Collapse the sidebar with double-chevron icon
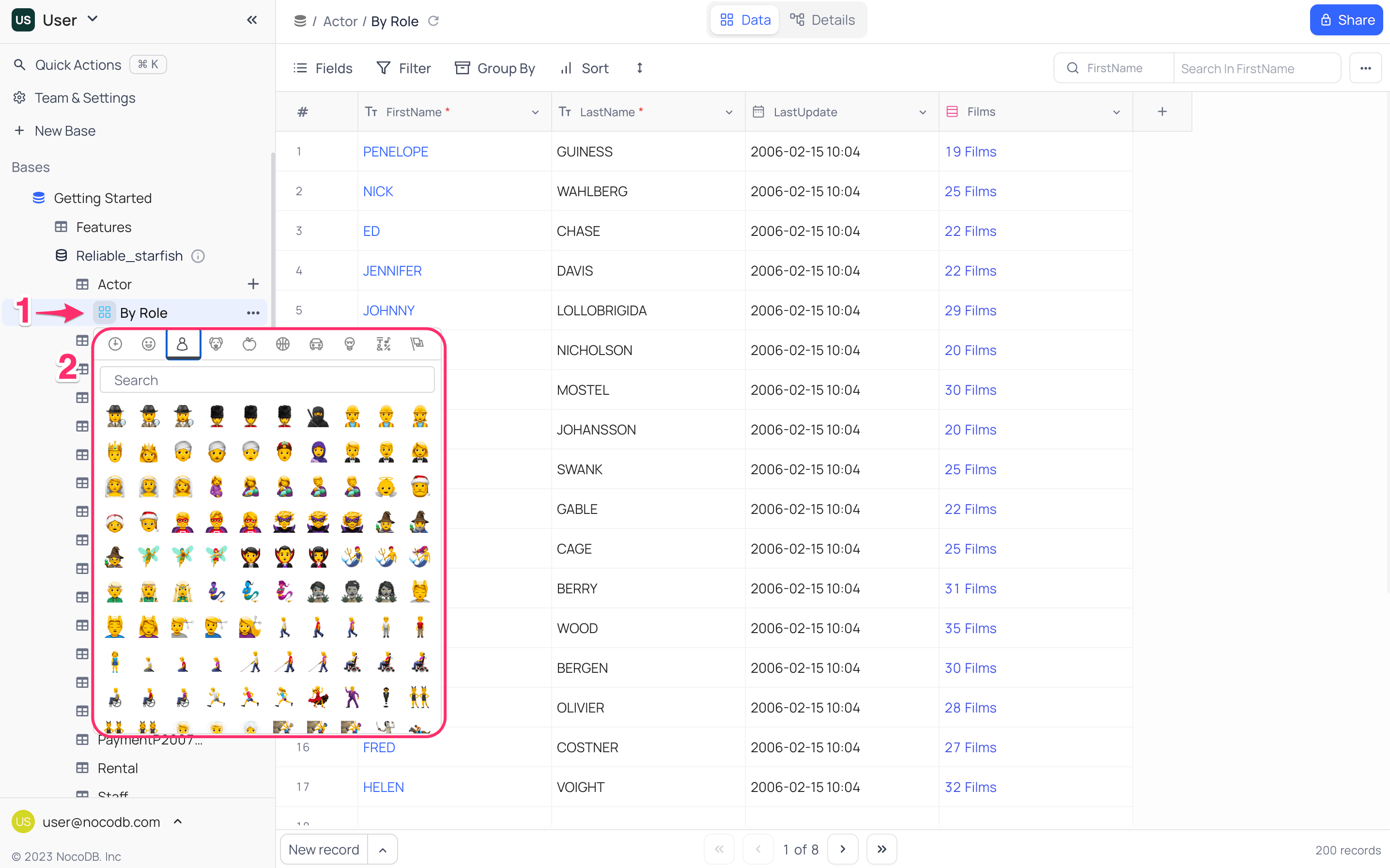Viewport: 1390px width, 868px height. coord(252,20)
